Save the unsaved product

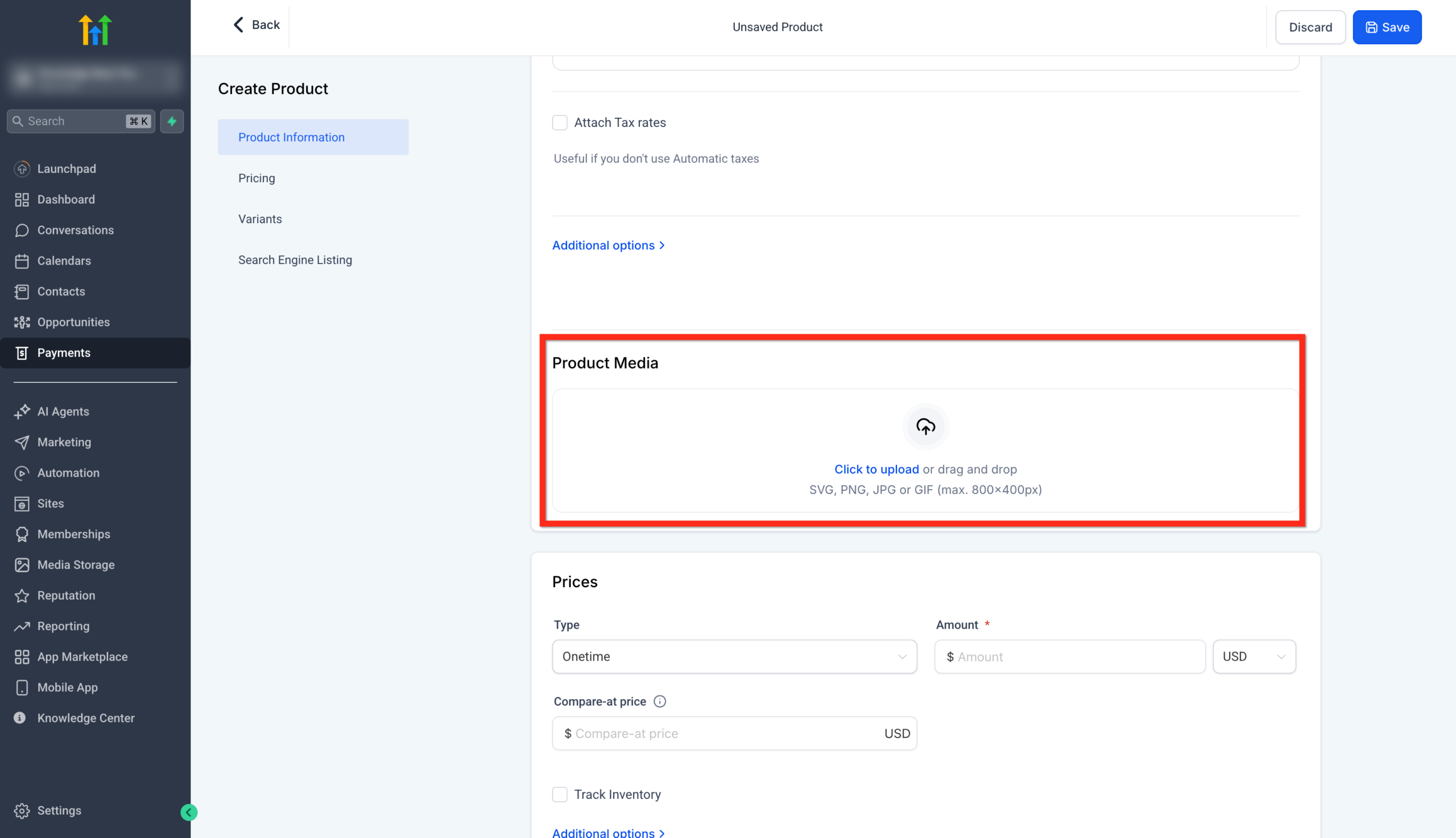click(1387, 27)
